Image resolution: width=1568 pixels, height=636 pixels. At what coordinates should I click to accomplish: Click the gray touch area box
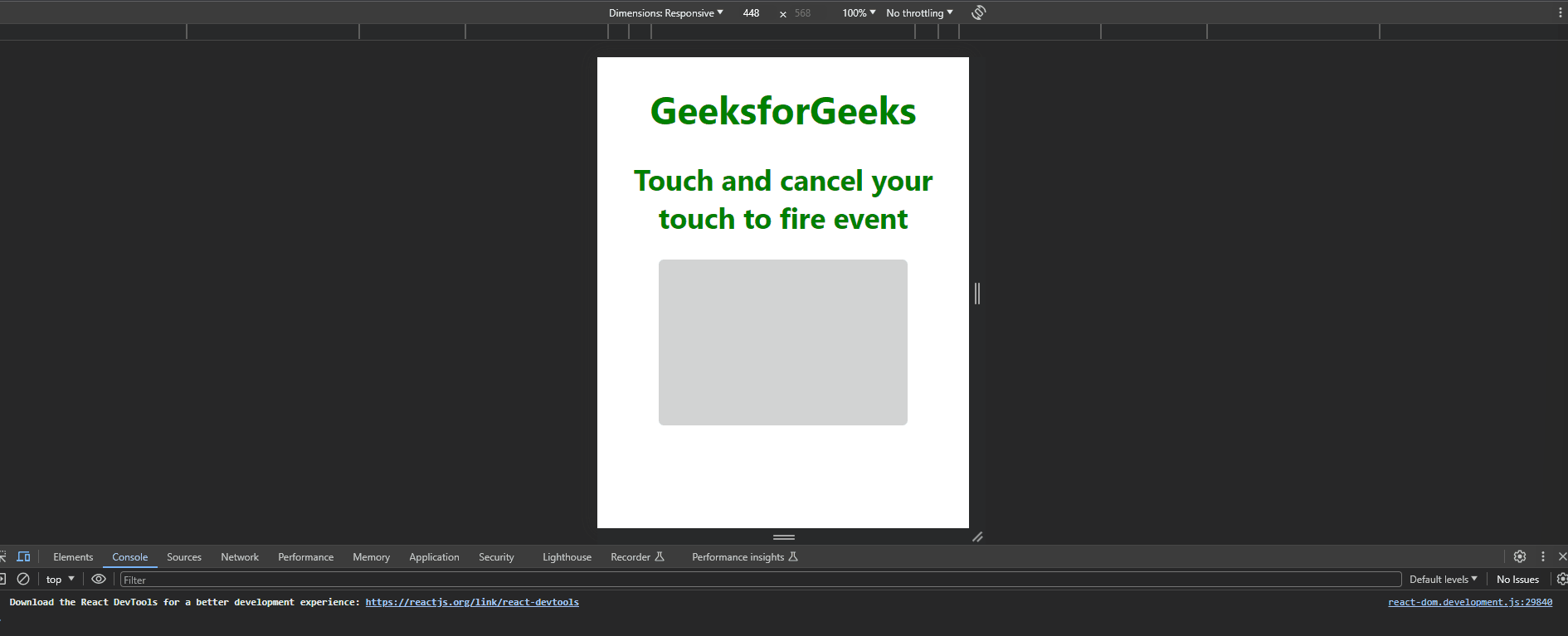pyautogui.click(x=783, y=342)
